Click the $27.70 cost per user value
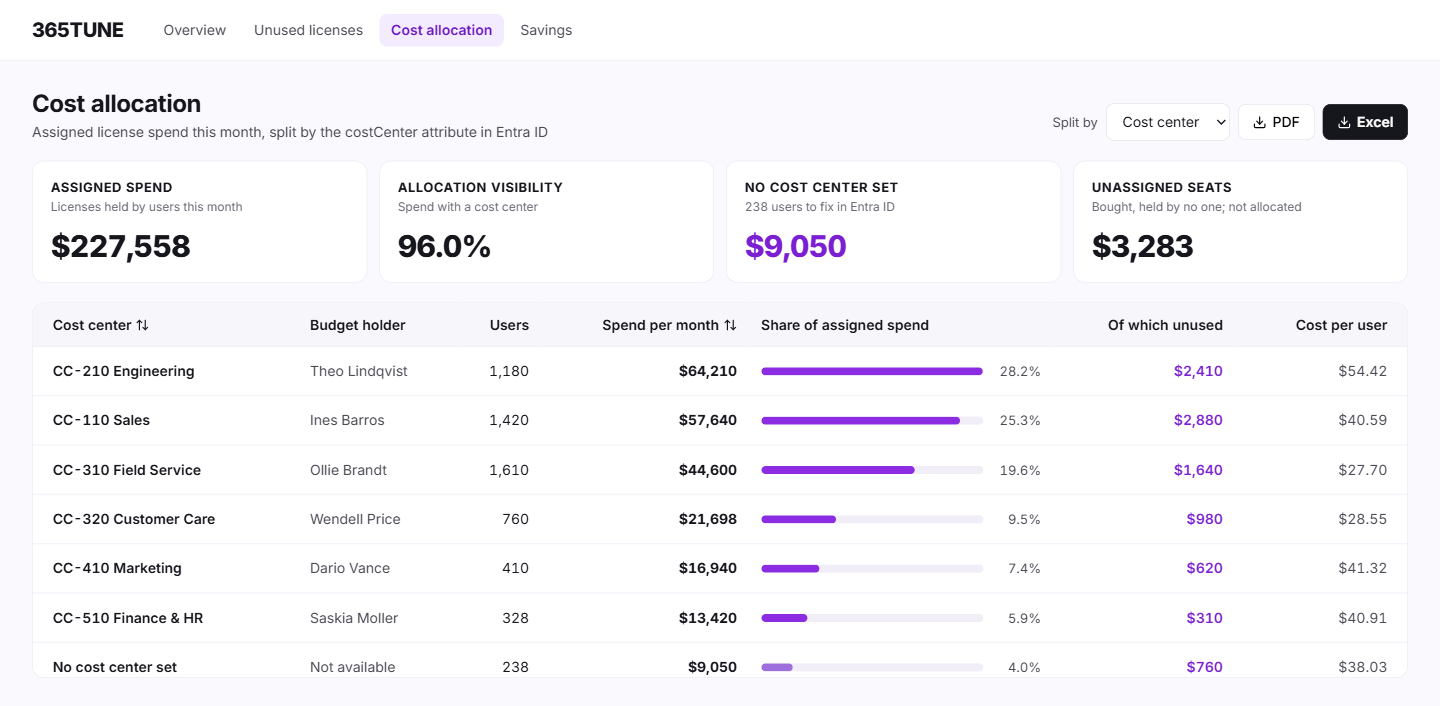 (x=1363, y=470)
